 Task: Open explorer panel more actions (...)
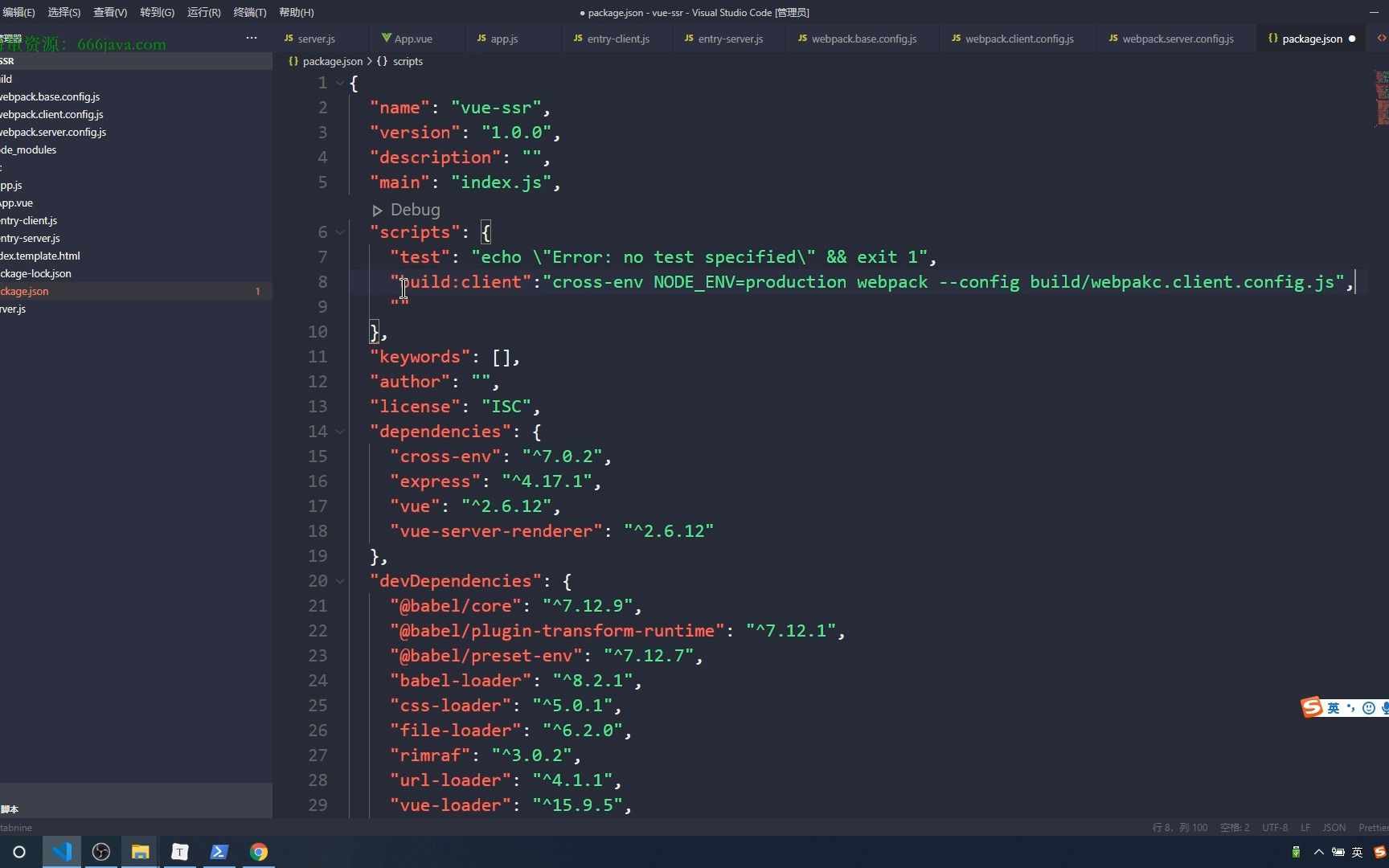pos(252,38)
